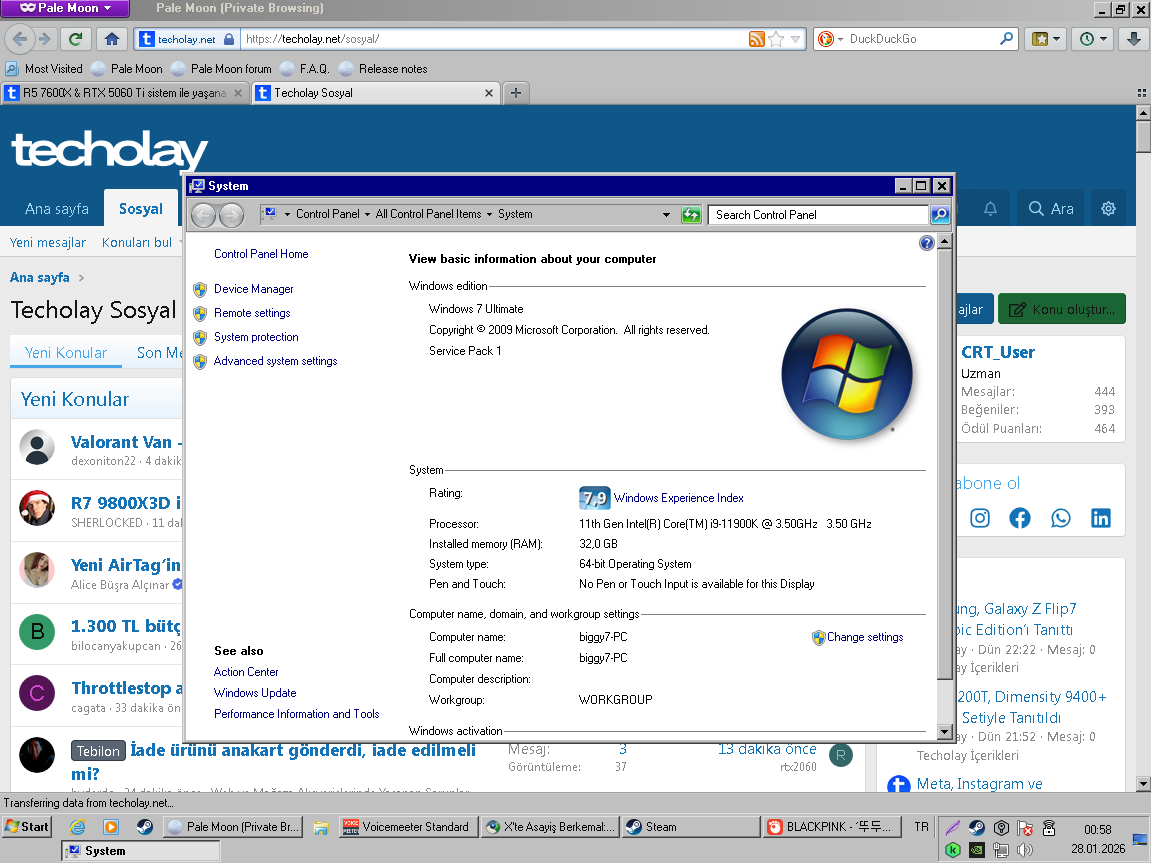Expand All Control Panel Items breadcrumb arrow

[x=489, y=214]
